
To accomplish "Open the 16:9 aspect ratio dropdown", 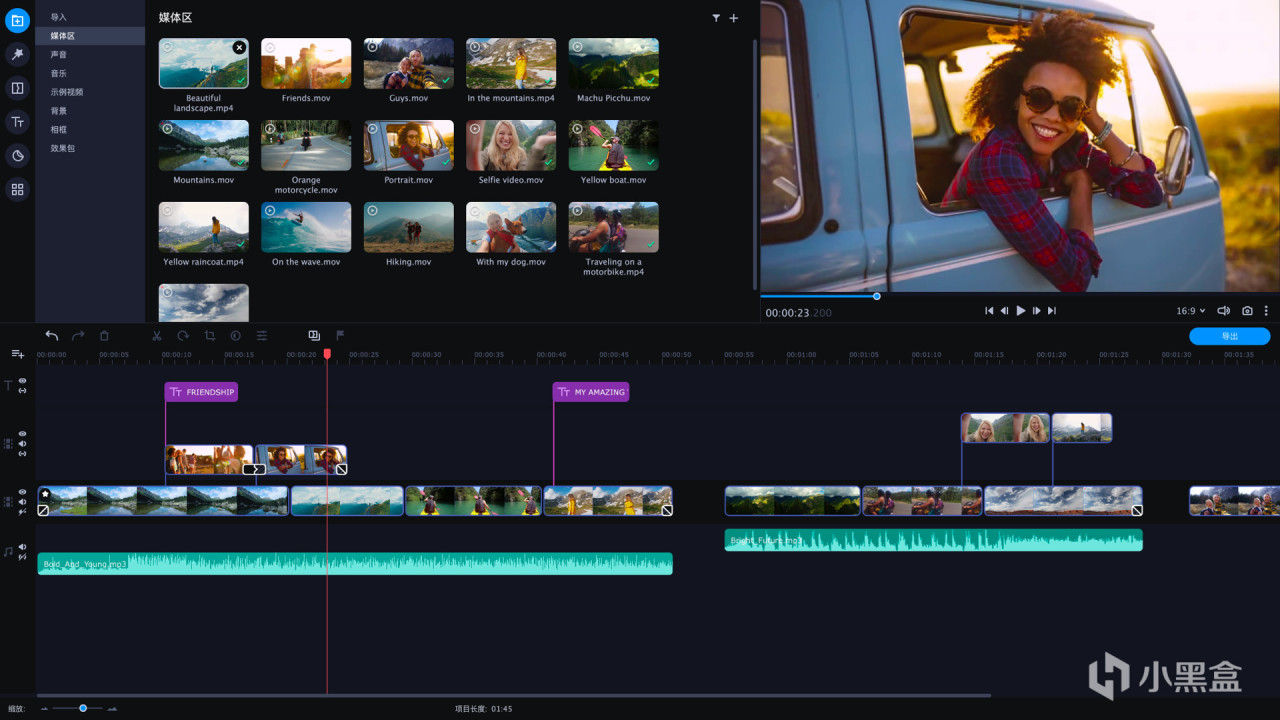I will (x=1191, y=311).
